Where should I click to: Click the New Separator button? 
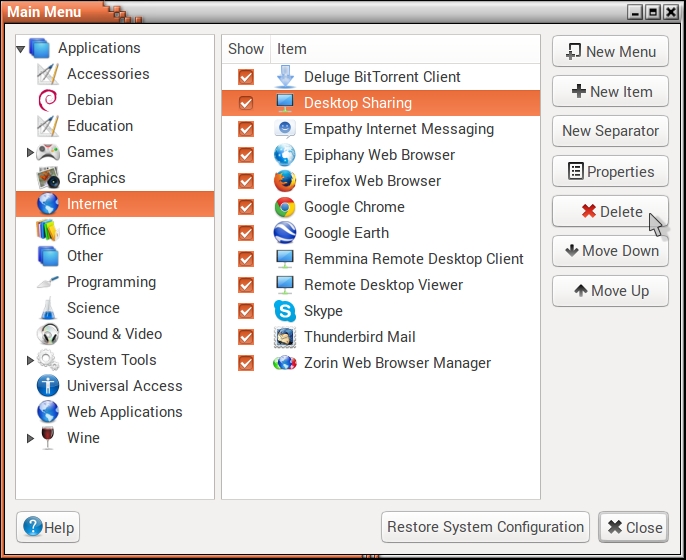coord(610,131)
